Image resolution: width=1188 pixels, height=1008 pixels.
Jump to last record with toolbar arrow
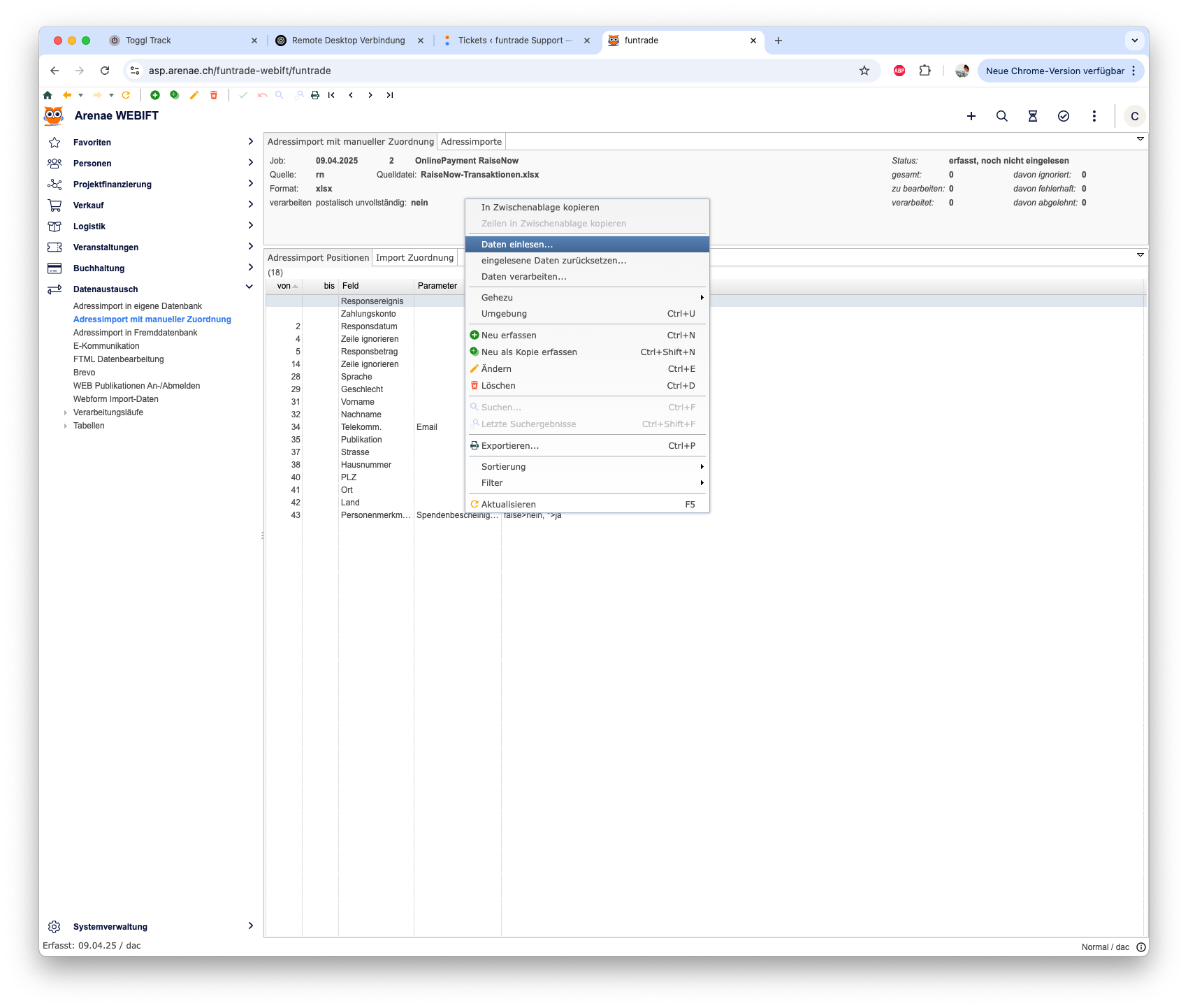[390, 95]
